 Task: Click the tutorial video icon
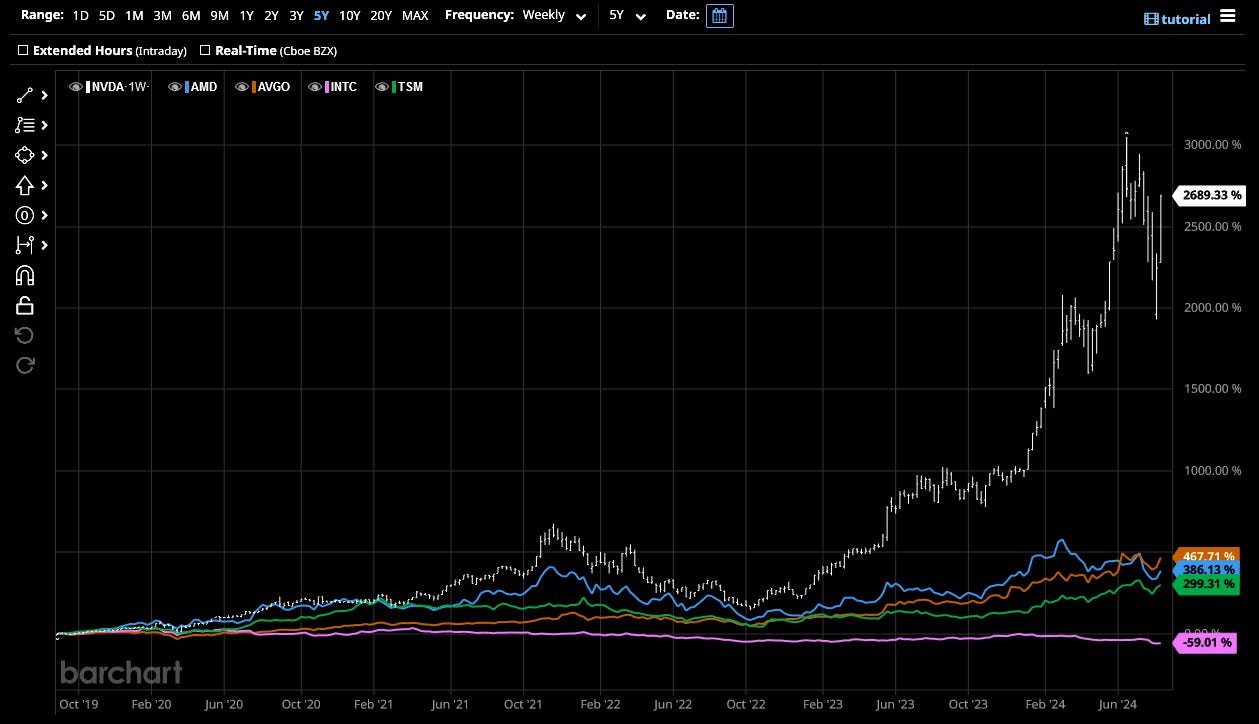tap(1151, 19)
